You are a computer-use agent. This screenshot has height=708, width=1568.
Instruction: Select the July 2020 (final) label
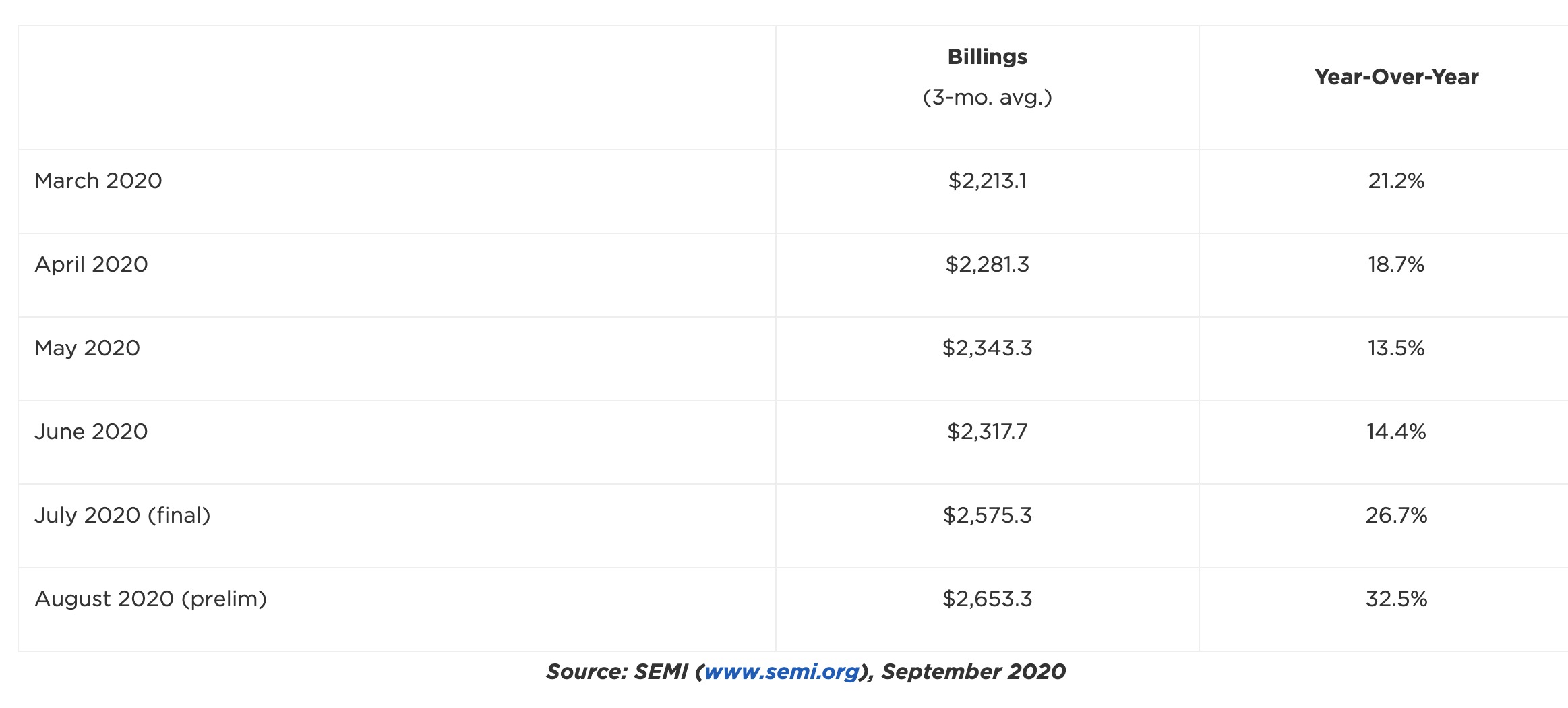click(x=123, y=515)
